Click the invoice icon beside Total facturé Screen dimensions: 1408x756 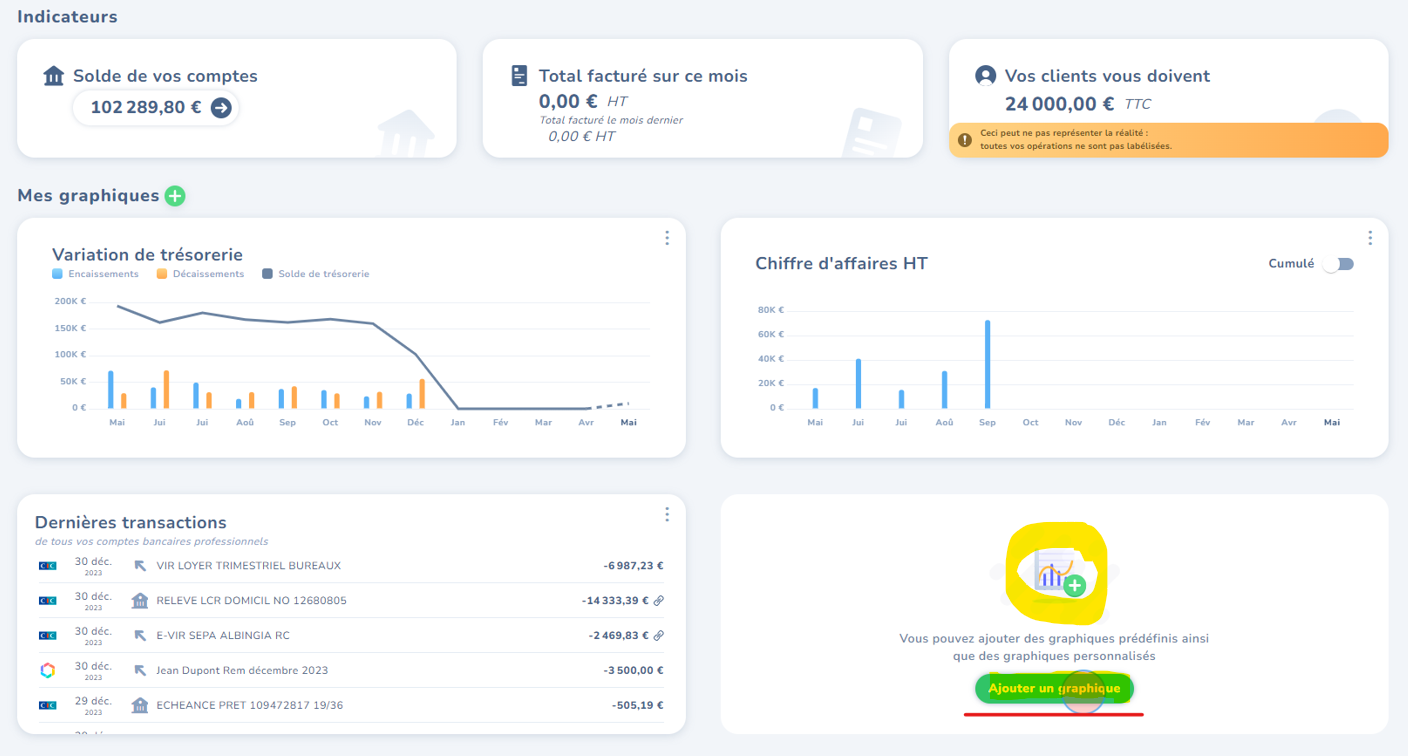point(519,76)
